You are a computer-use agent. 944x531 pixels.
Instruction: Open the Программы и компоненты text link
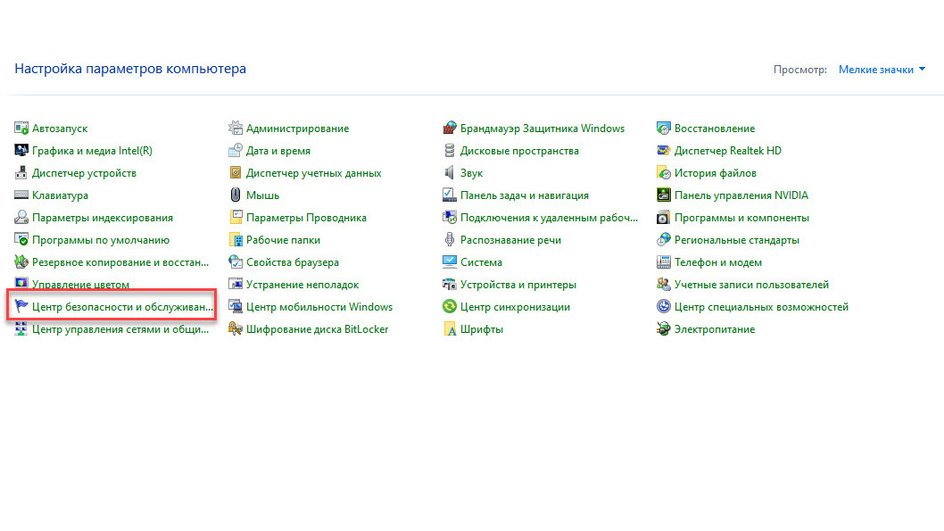742,217
